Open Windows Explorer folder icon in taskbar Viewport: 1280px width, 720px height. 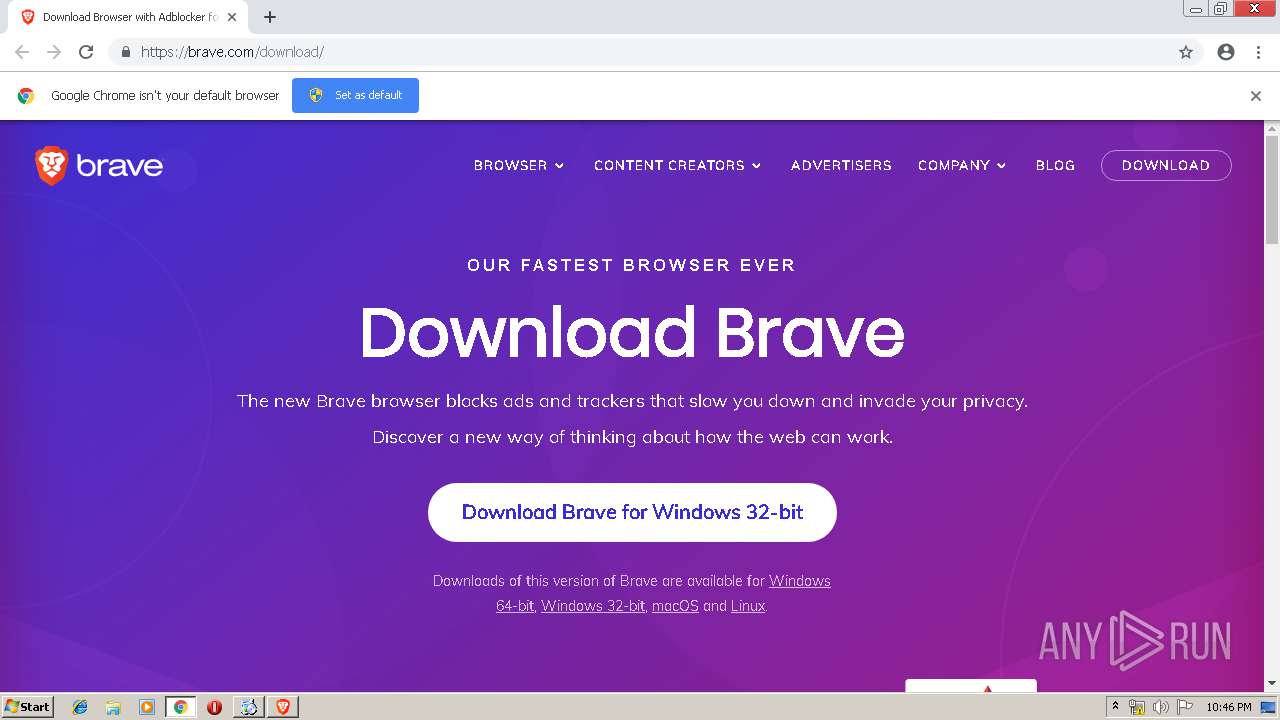[113, 707]
